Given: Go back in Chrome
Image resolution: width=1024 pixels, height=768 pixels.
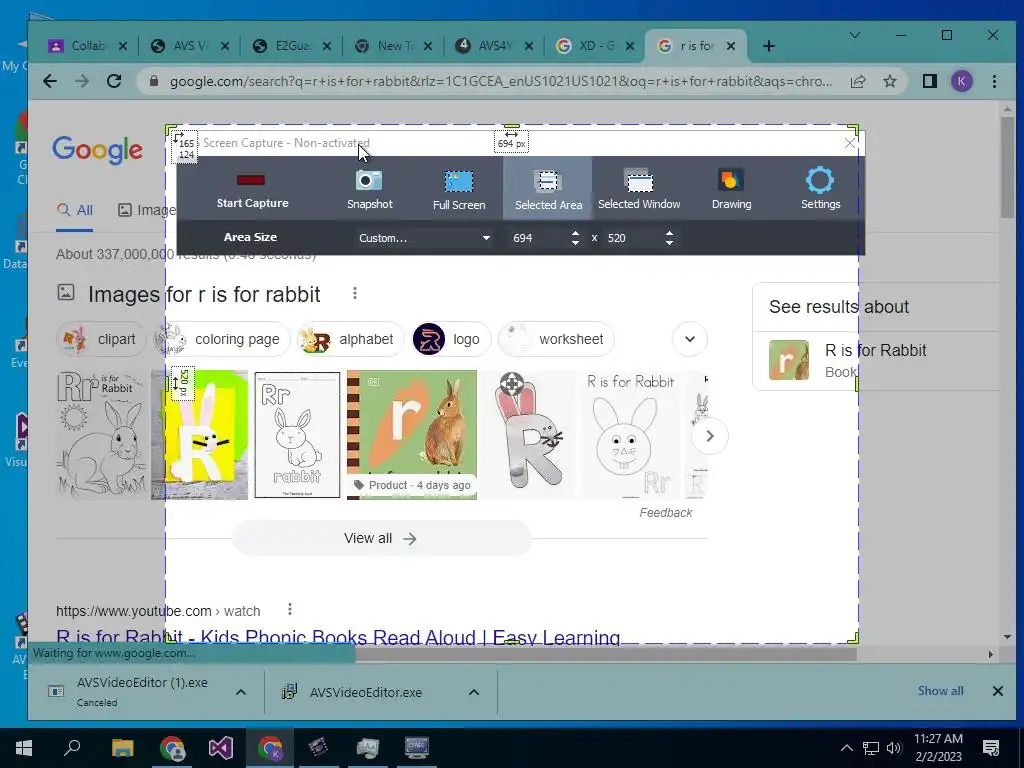Looking at the screenshot, I should (50, 81).
